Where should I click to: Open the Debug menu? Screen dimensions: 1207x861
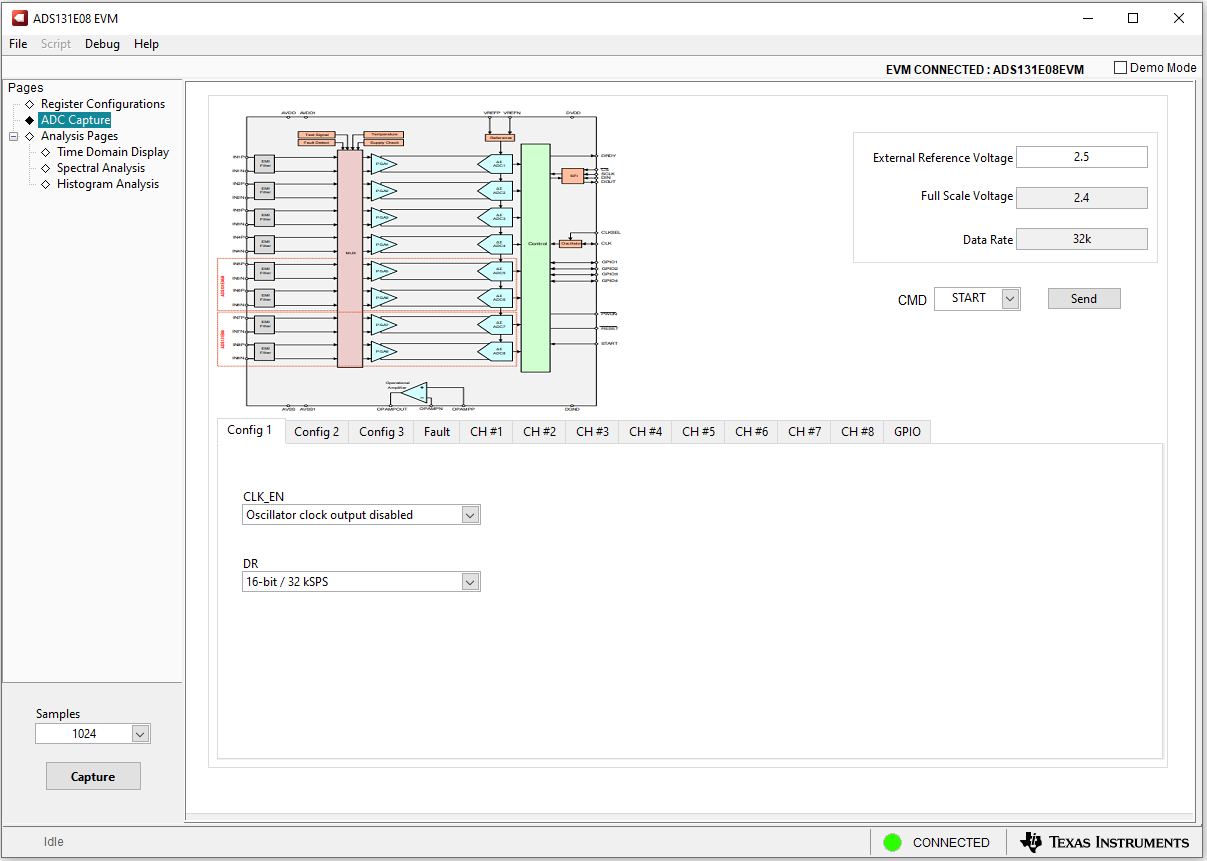pyautogui.click(x=102, y=44)
